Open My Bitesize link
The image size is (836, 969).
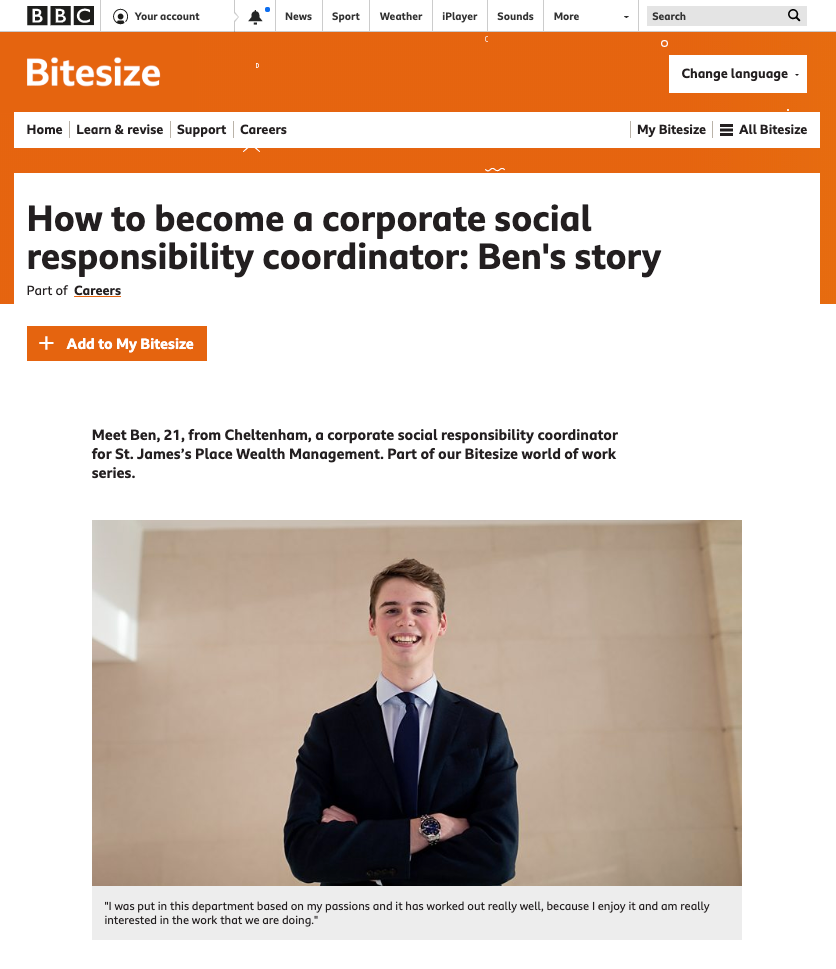coord(671,130)
